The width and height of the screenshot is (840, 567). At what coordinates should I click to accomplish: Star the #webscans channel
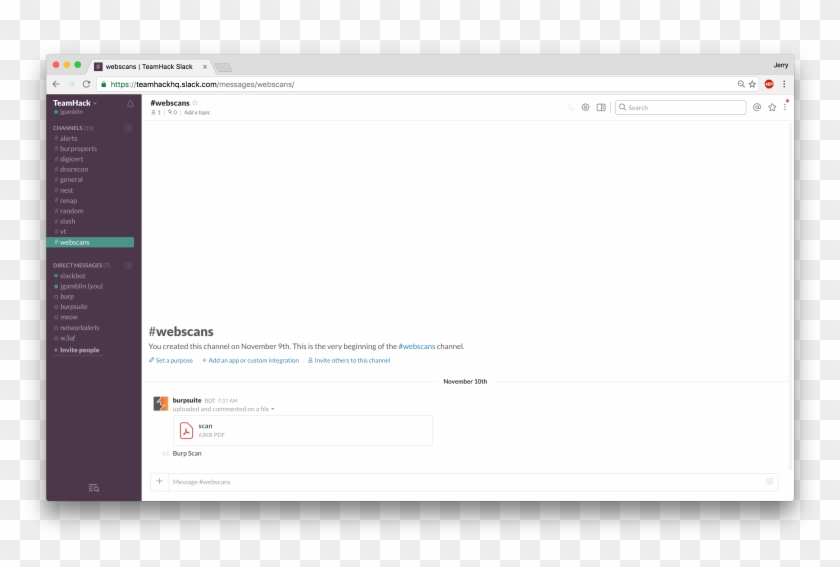[195, 102]
